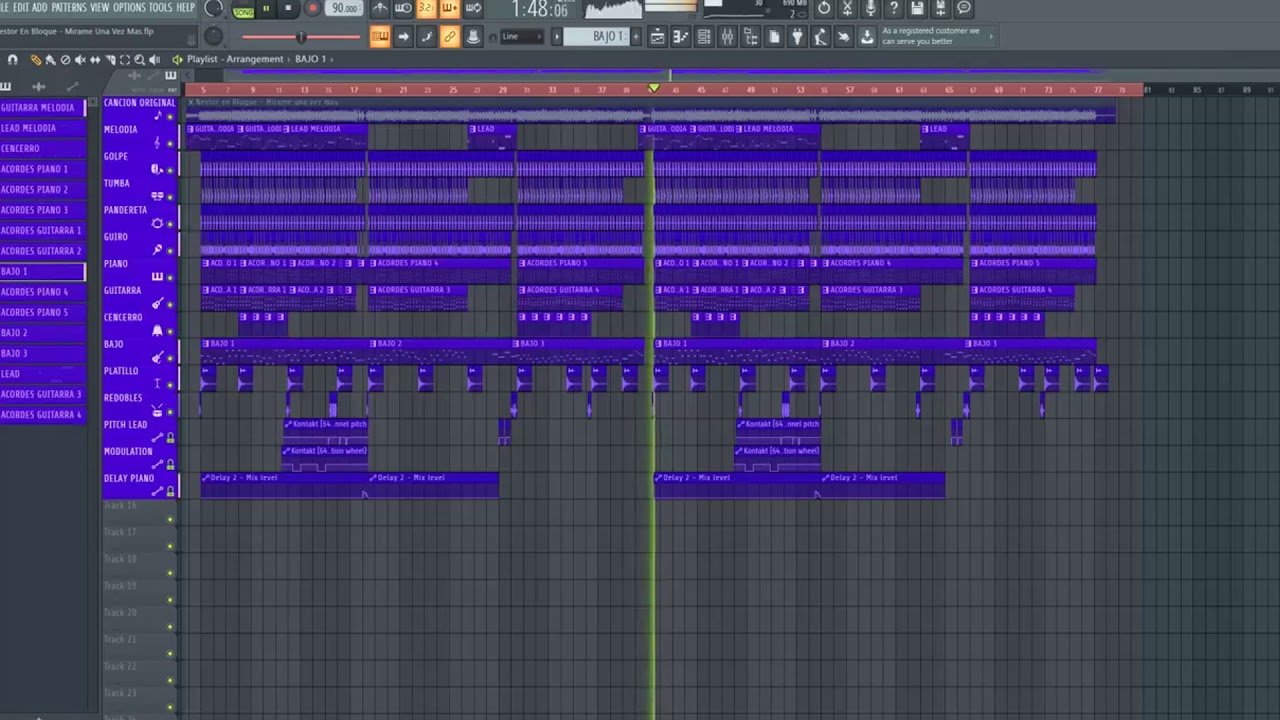Mute the GOLPE track

pyautogui.click(x=170, y=170)
